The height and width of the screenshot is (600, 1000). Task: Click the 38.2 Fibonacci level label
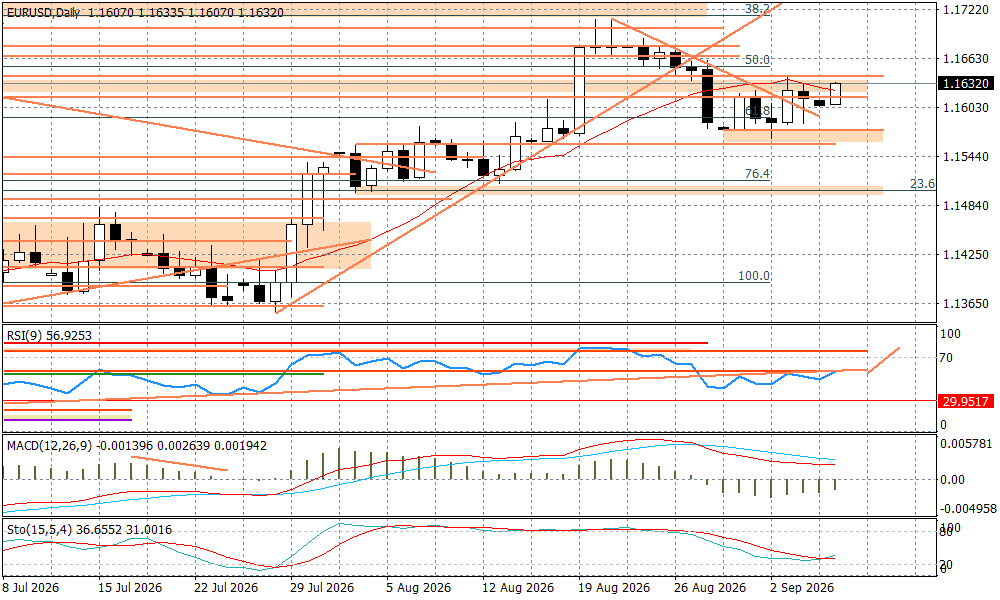(758, 10)
